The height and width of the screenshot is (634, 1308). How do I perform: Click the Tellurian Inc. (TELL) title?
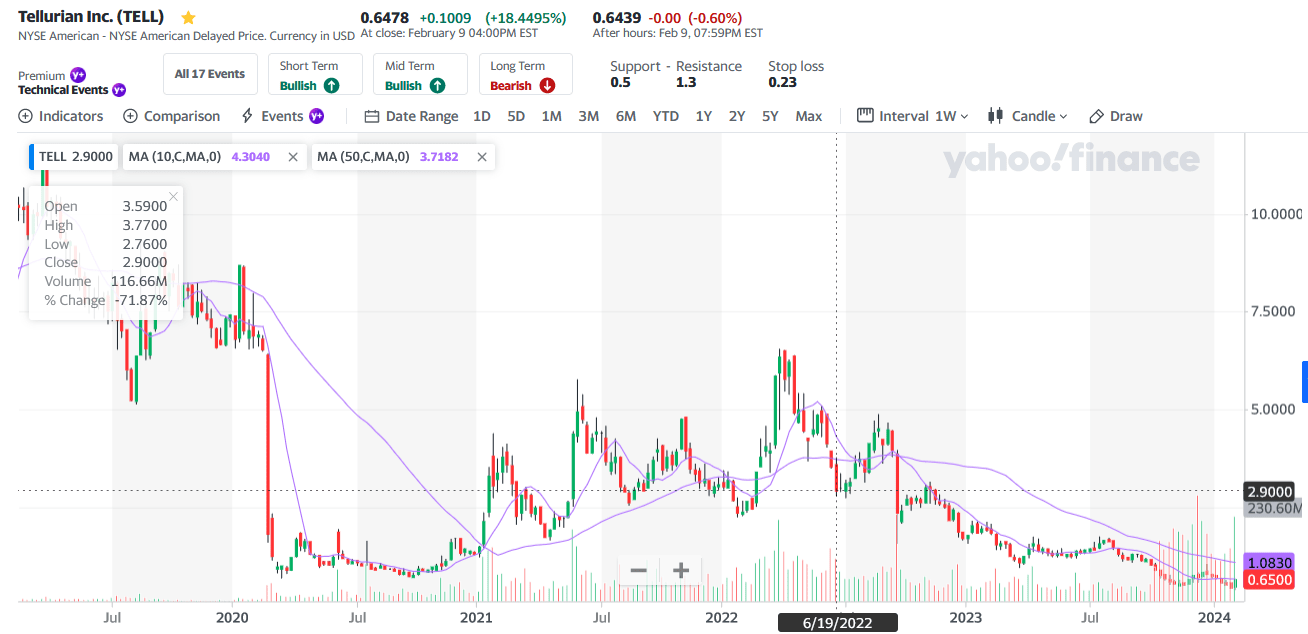[91, 17]
